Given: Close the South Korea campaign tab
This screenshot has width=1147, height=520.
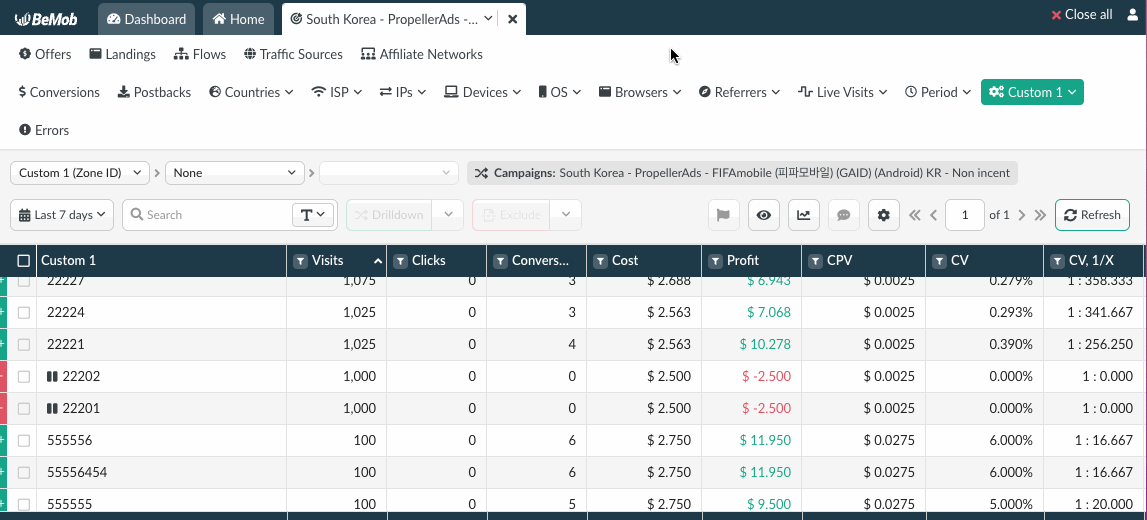Looking at the screenshot, I should point(512,19).
